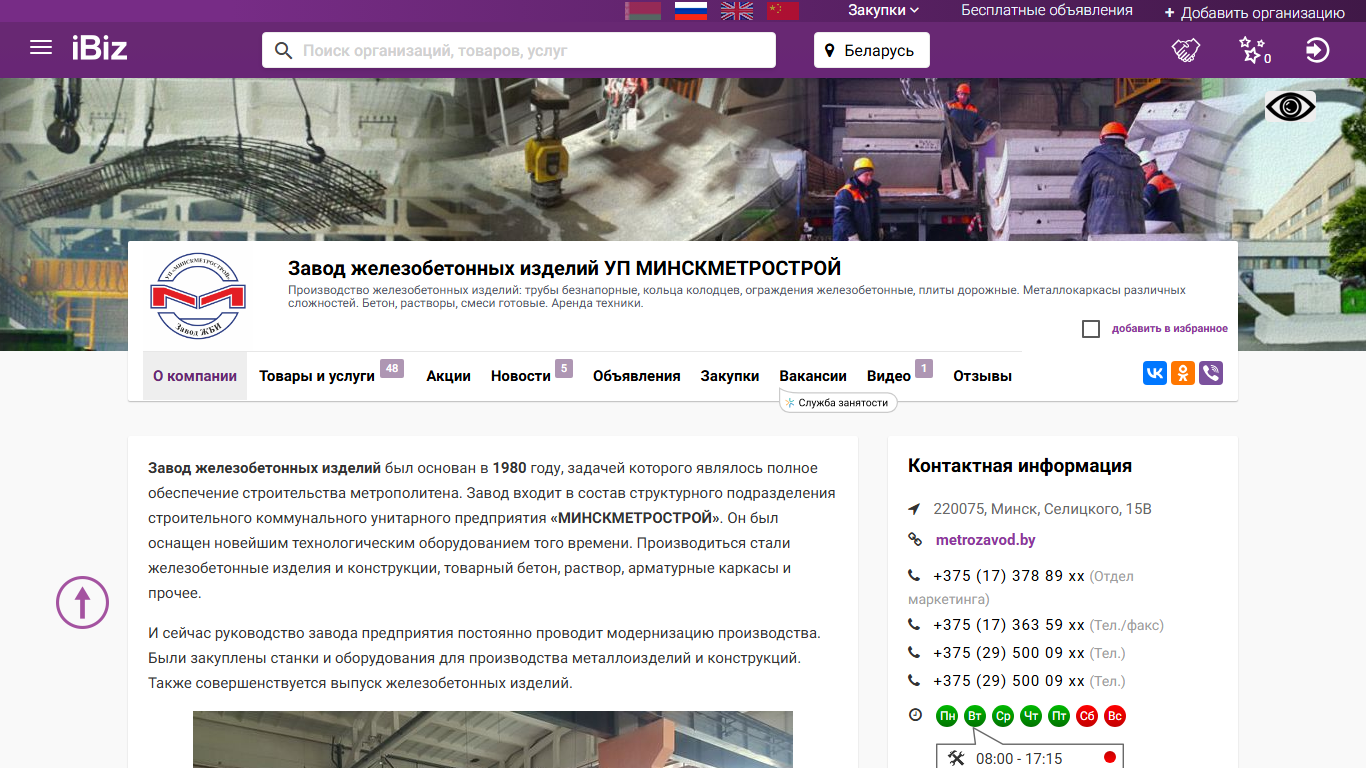Select Wednesday (Ср) schedule circle
The image size is (1366, 768).
tap(1003, 716)
